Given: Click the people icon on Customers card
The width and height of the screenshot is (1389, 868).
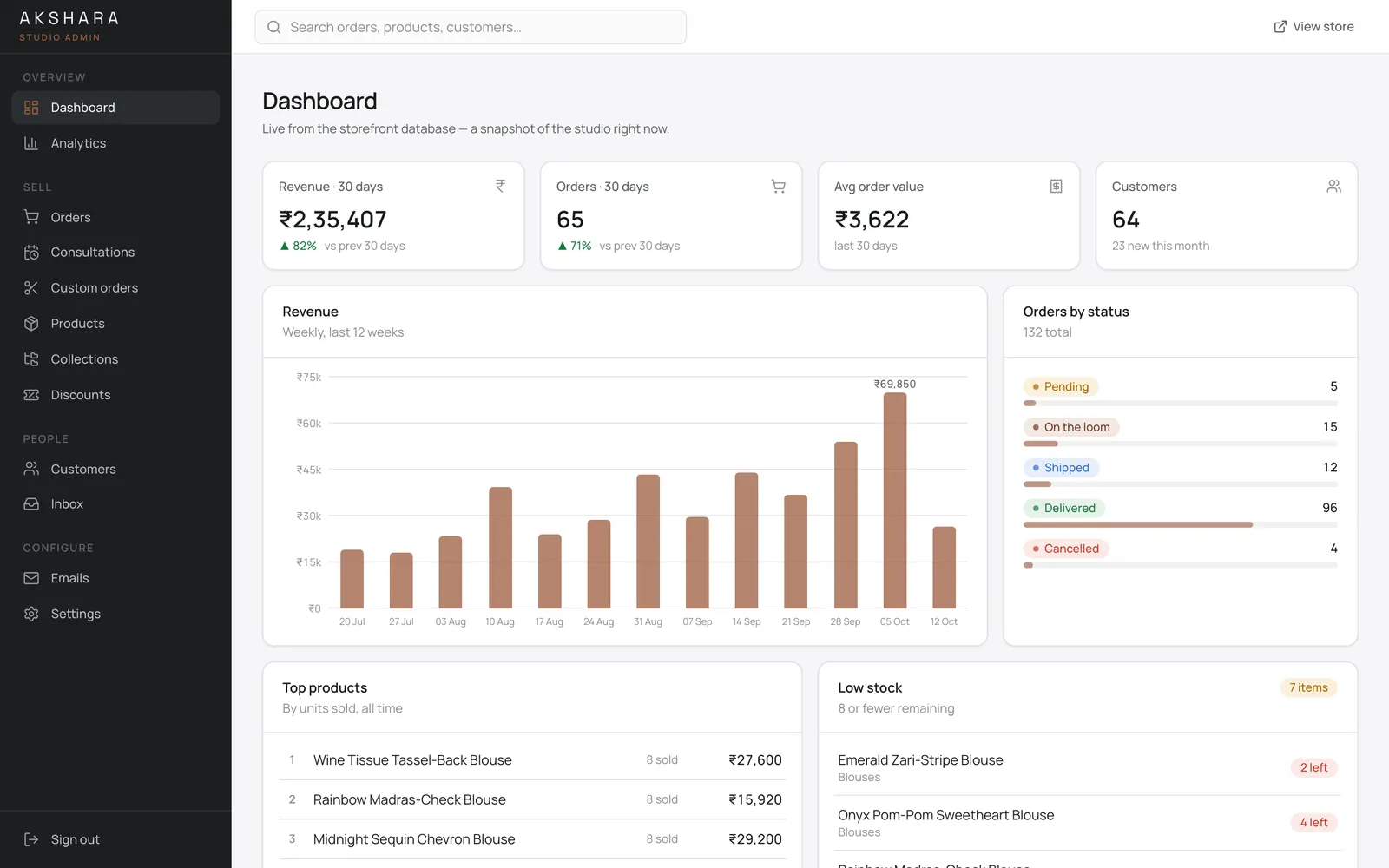Looking at the screenshot, I should click(x=1334, y=186).
